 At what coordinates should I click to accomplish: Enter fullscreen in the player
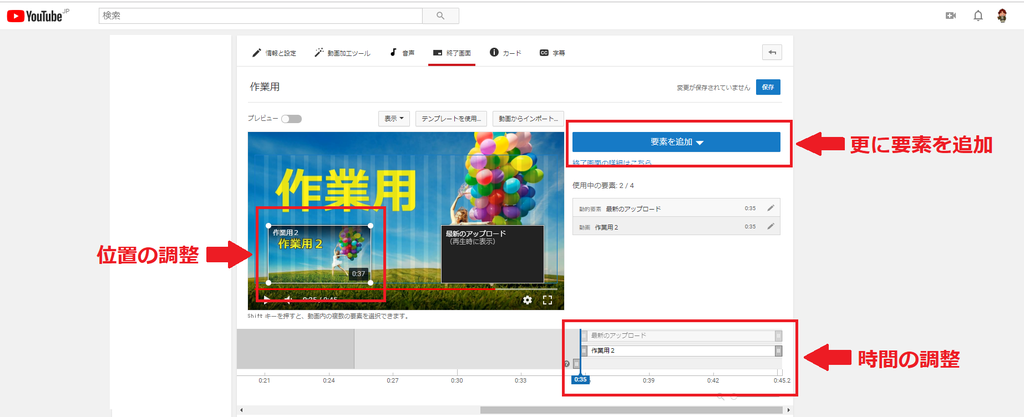548,300
